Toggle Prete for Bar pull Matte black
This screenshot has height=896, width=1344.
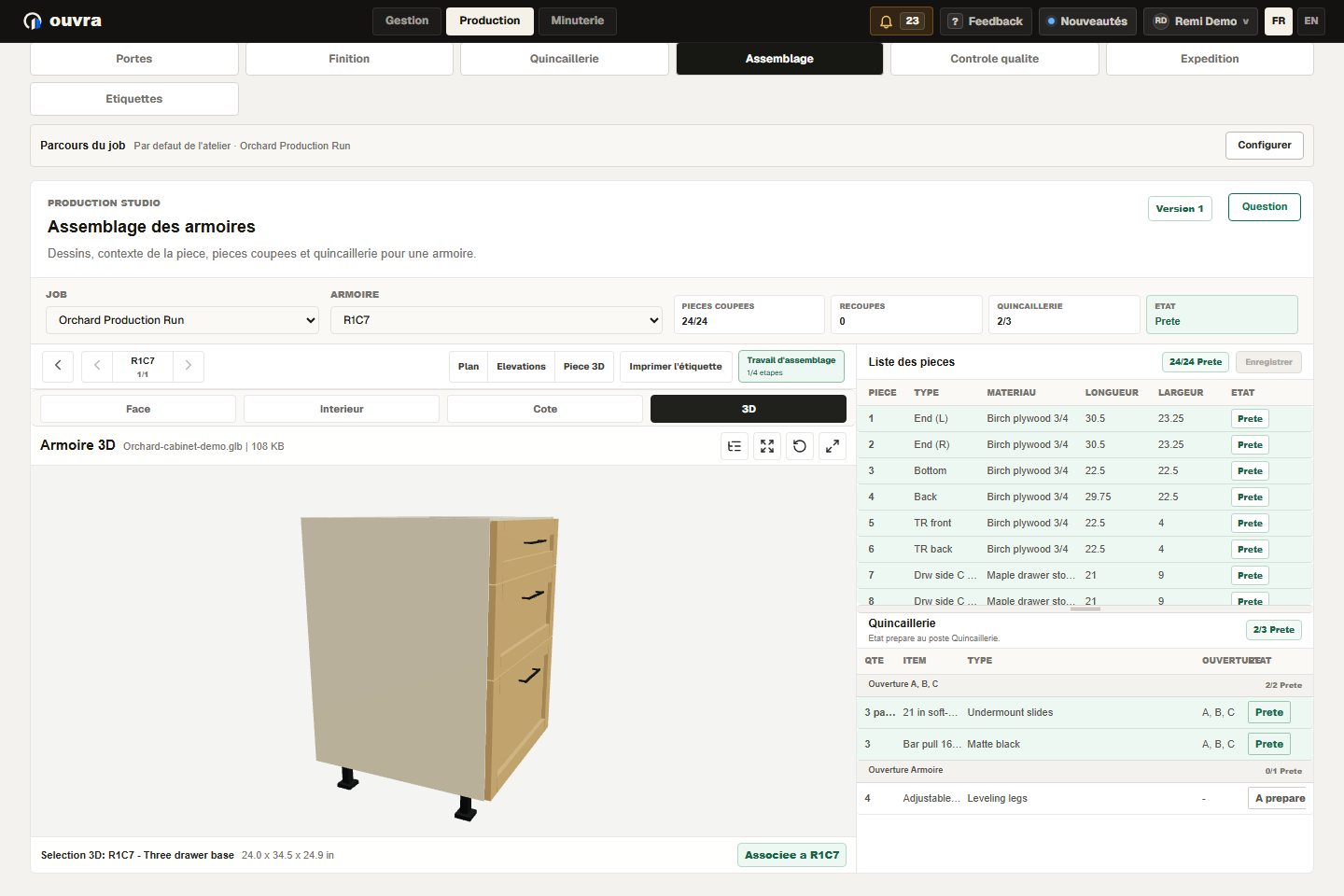pos(1269,744)
